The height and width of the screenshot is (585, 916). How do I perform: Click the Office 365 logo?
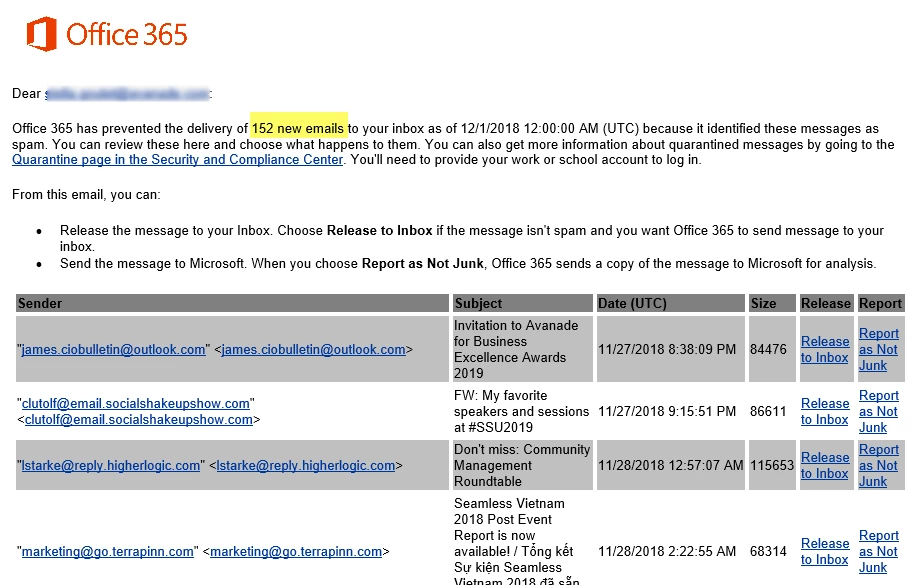pyautogui.click(x=107, y=34)
